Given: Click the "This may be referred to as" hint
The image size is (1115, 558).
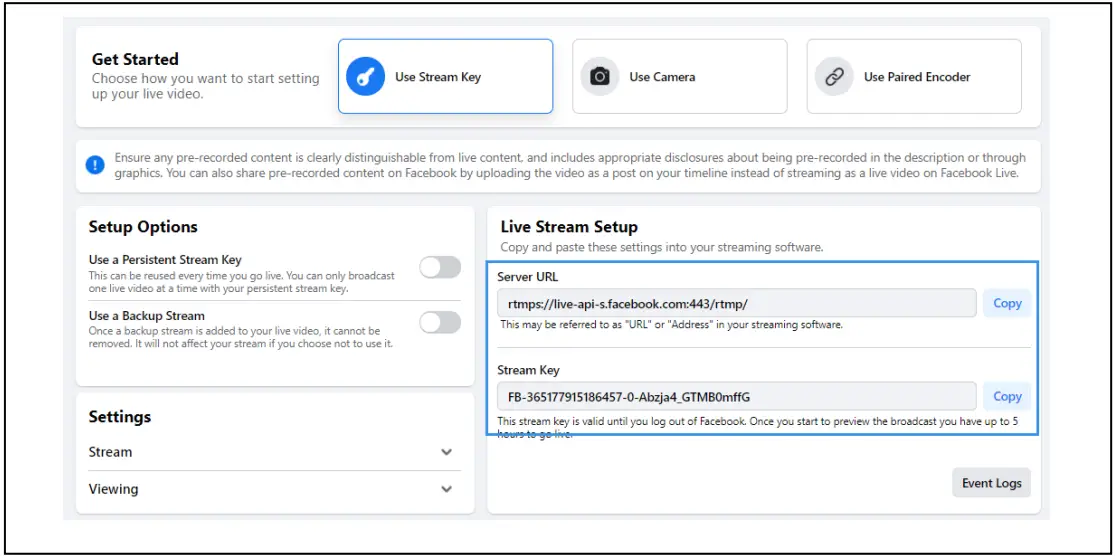Looking at the screenshot, I should [672, 325].
